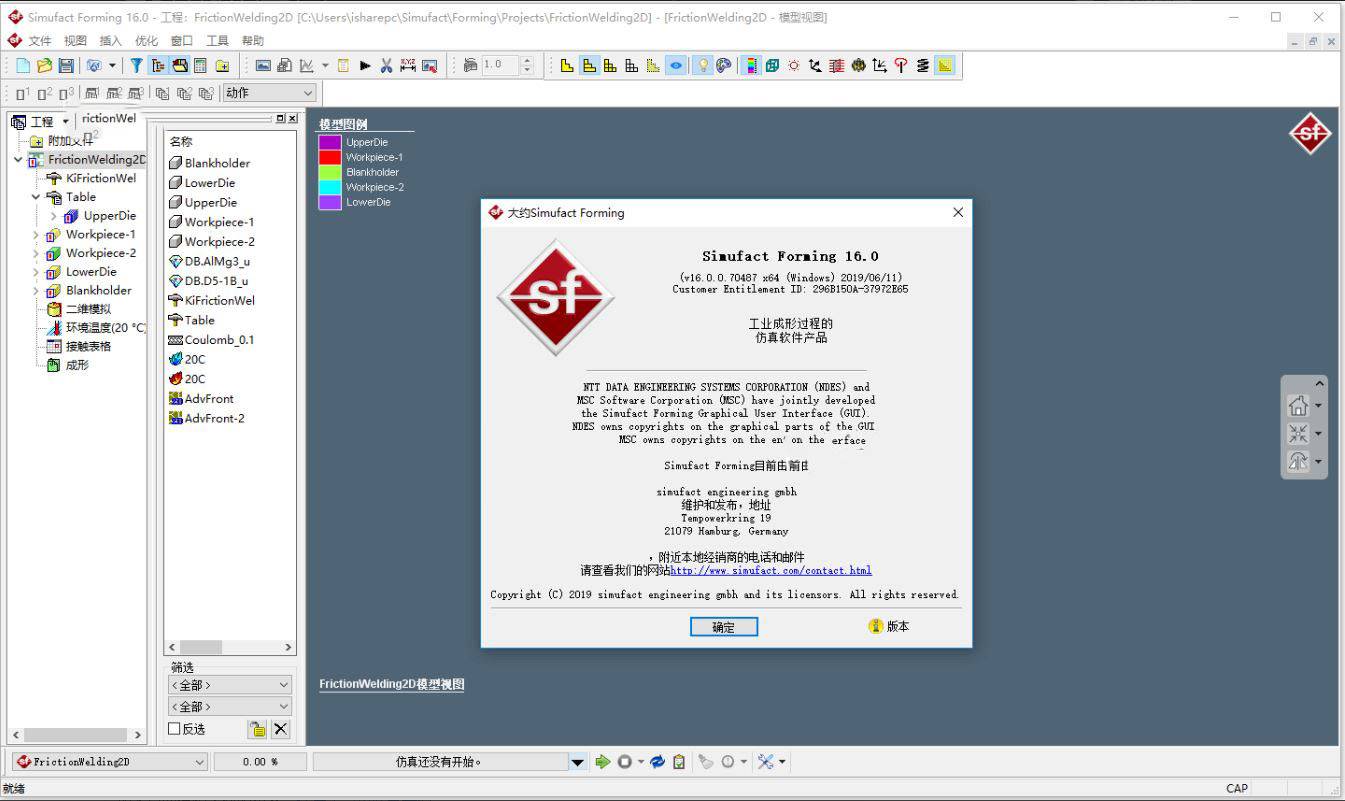Viewport: 1345px width, 801px height.
Task: Toggle the 反选 checkbox
Action: click(x=174, y=729)
